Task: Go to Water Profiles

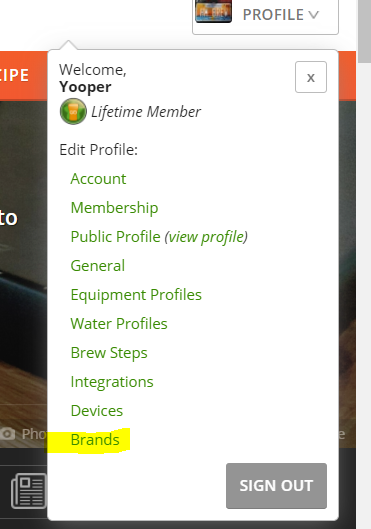Action: (119, 324)
